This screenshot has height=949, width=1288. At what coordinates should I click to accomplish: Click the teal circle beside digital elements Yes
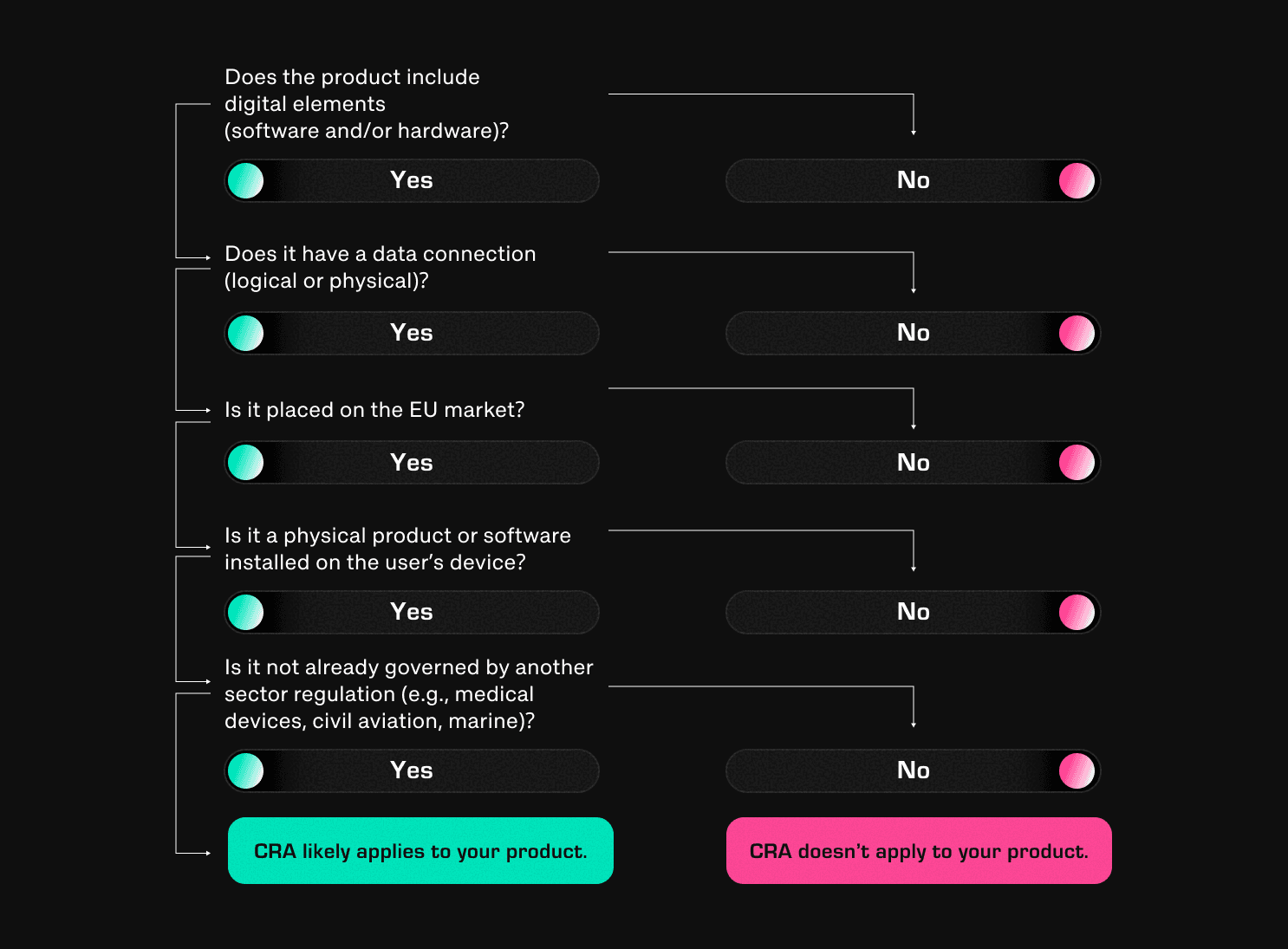246,181
